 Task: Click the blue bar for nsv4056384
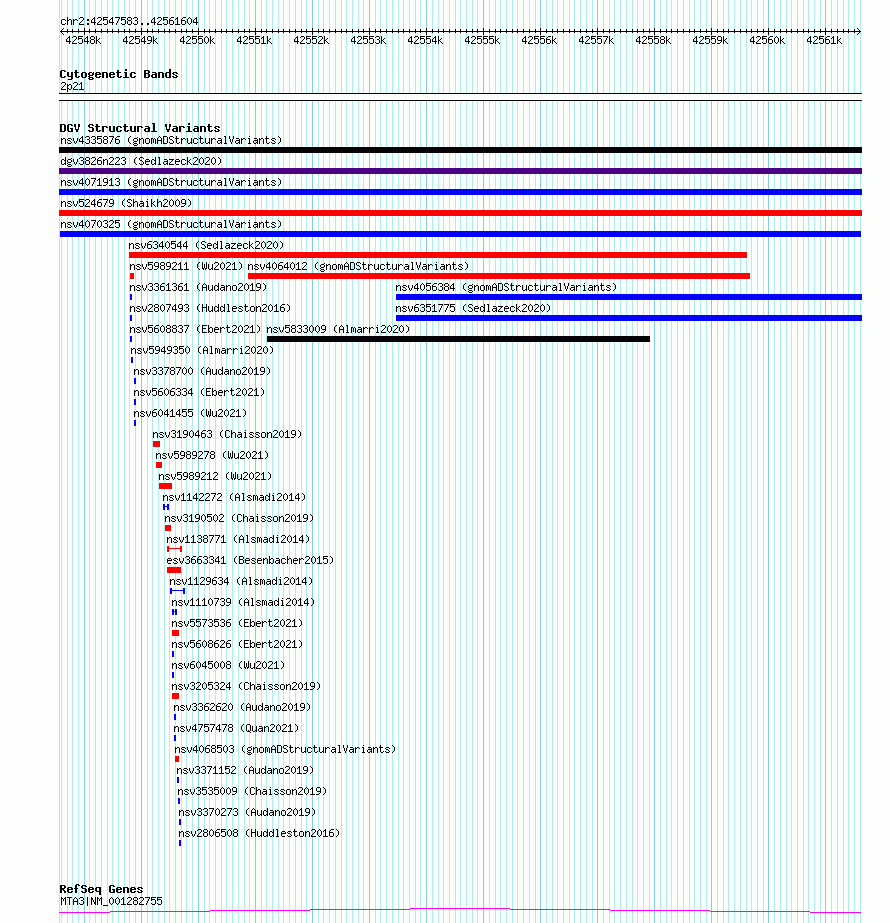[629, 297]
